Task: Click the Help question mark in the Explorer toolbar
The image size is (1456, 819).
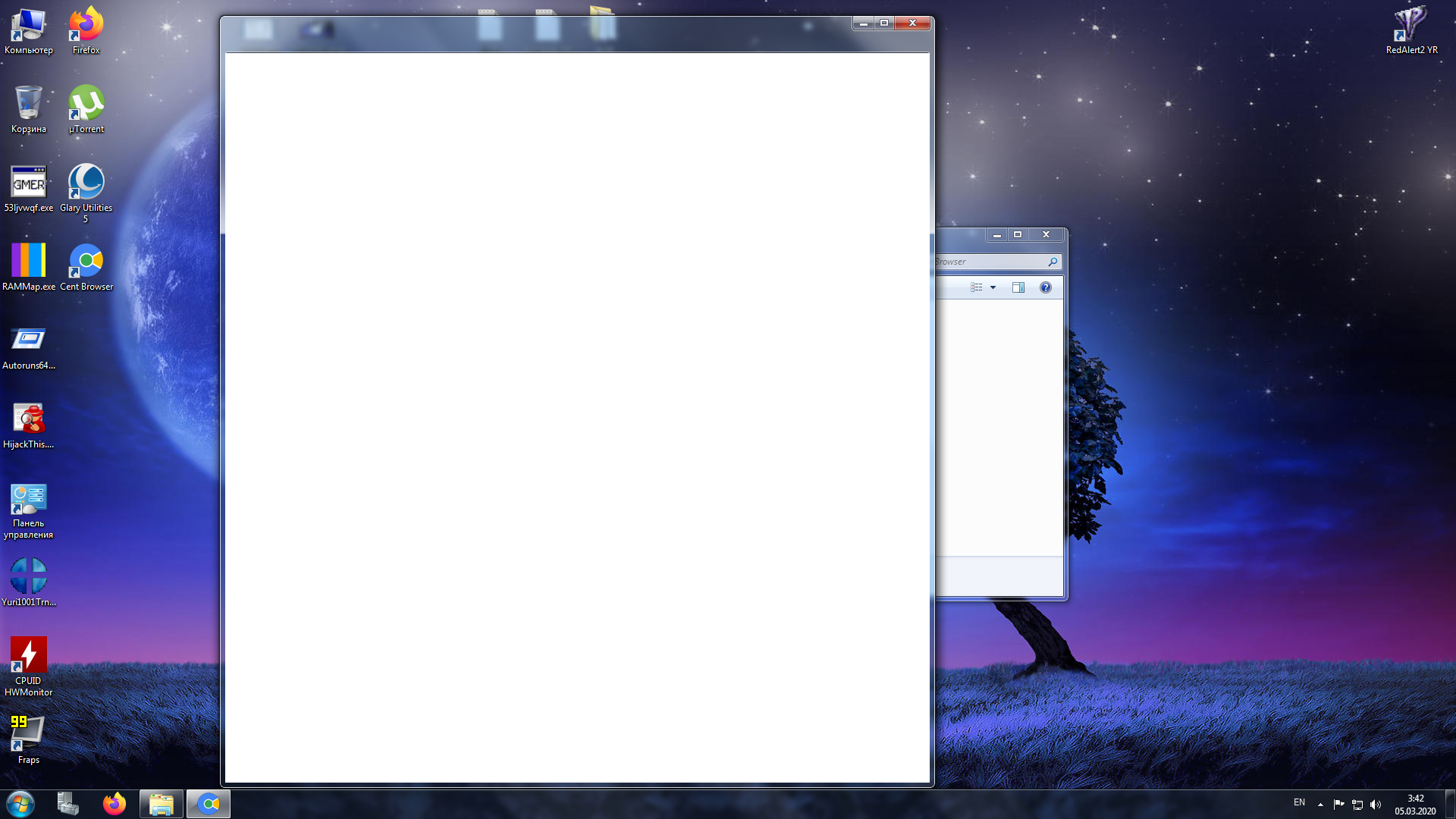Action: 1045,287
